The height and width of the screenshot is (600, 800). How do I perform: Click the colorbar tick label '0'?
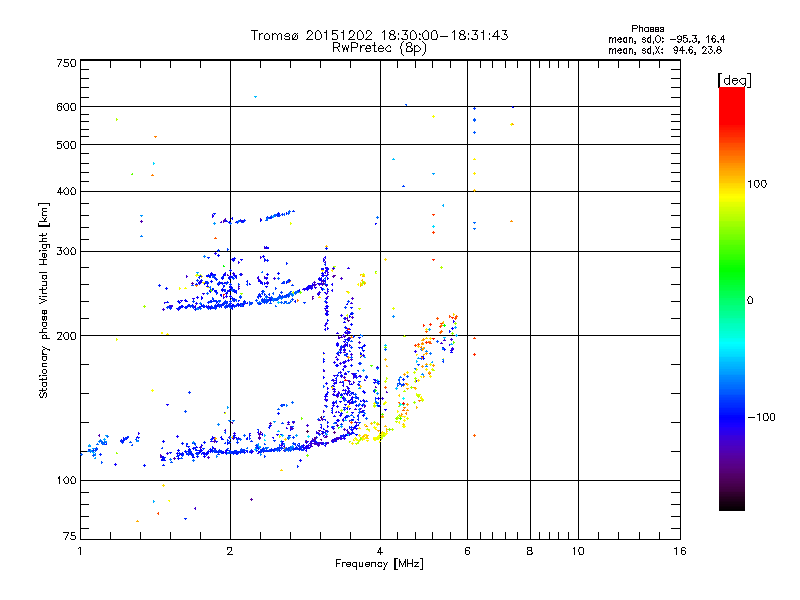[x=749, y=300]
